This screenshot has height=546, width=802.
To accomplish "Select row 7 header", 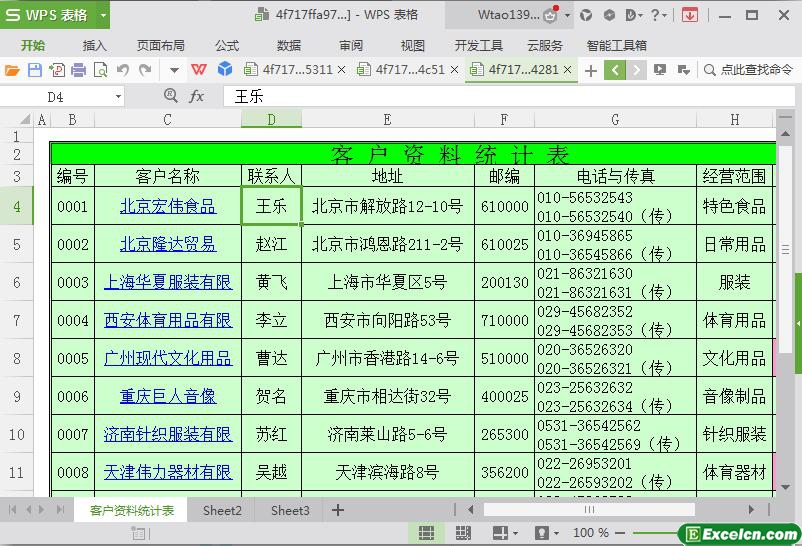I will [17, 320].
